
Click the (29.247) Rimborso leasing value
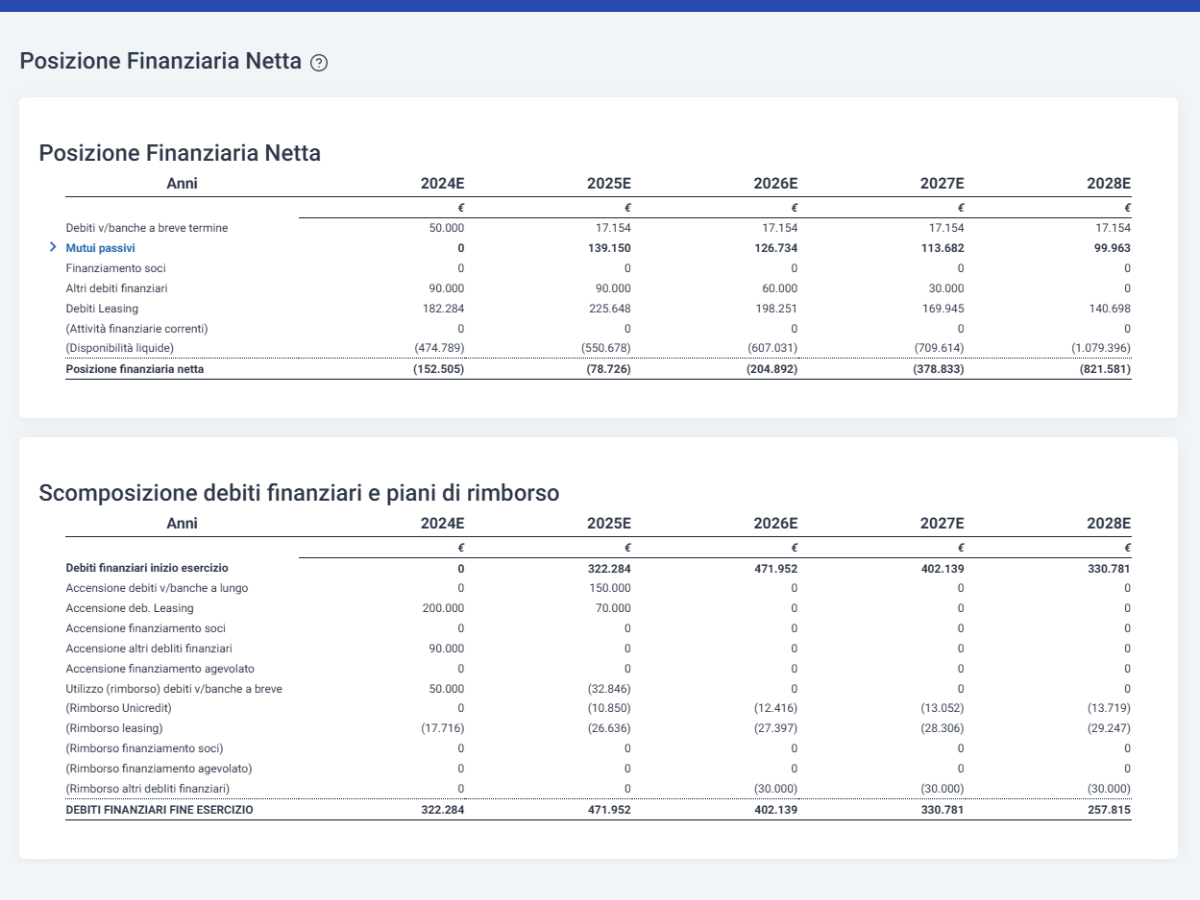point(1108,728)
